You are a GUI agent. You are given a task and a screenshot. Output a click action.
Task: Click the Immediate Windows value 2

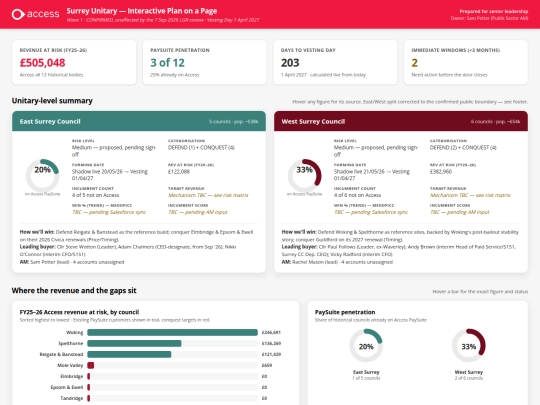point(415,63)
